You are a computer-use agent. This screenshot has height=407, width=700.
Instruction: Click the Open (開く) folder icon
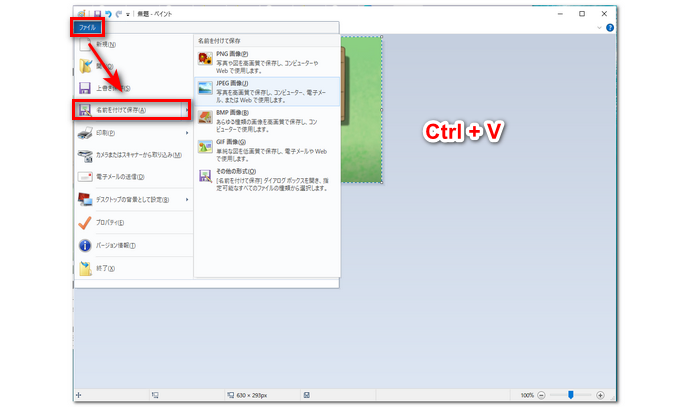86,67
